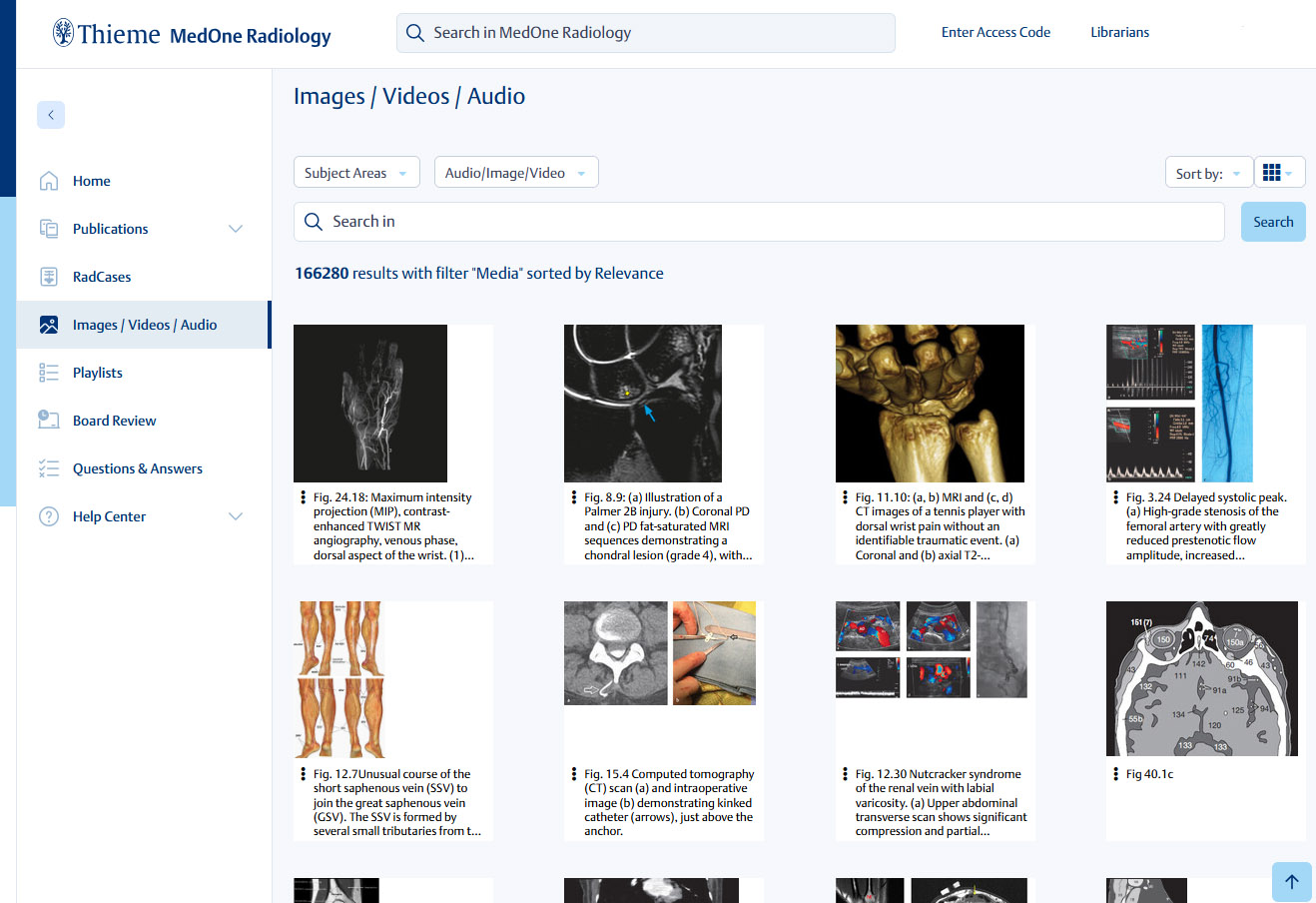The image size is (1316, 903).
Task: Collapse the sidebar with the back chevron
Action: [x=51, y=115]
